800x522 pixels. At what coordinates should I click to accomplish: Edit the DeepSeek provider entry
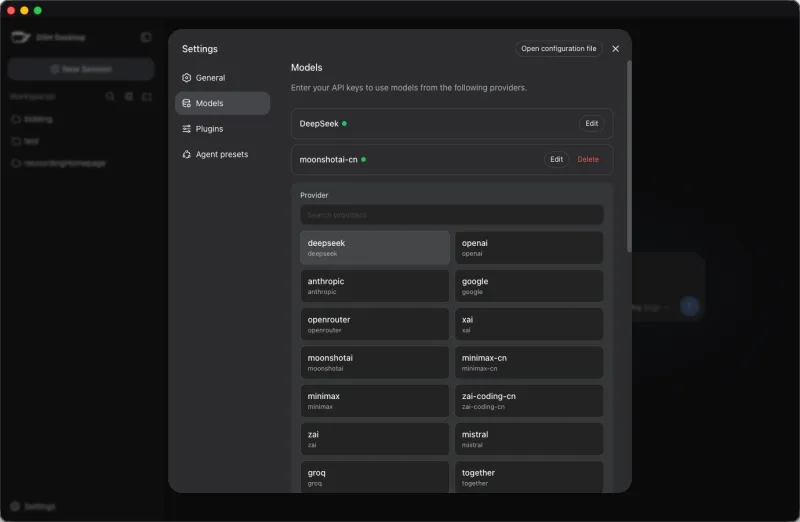tap(591, 123)
